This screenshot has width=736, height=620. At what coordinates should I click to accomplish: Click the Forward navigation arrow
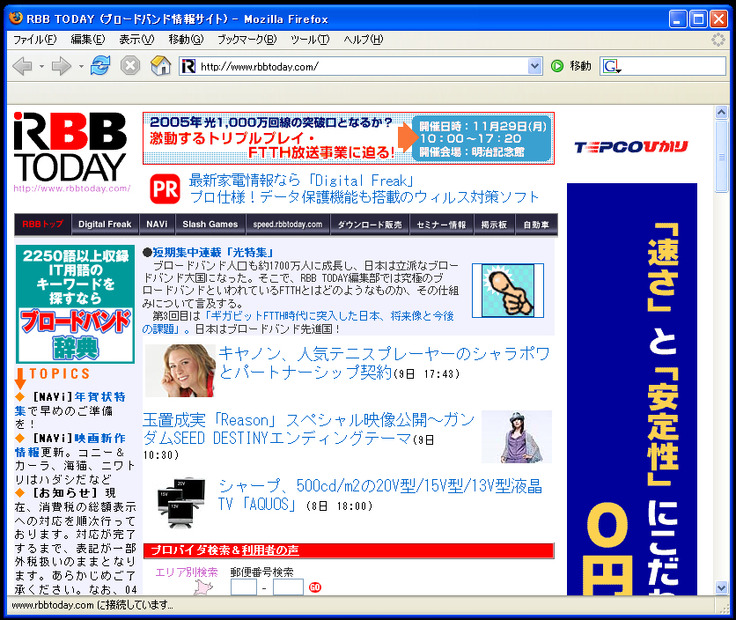pyautogui.click(x=61, y=66)
